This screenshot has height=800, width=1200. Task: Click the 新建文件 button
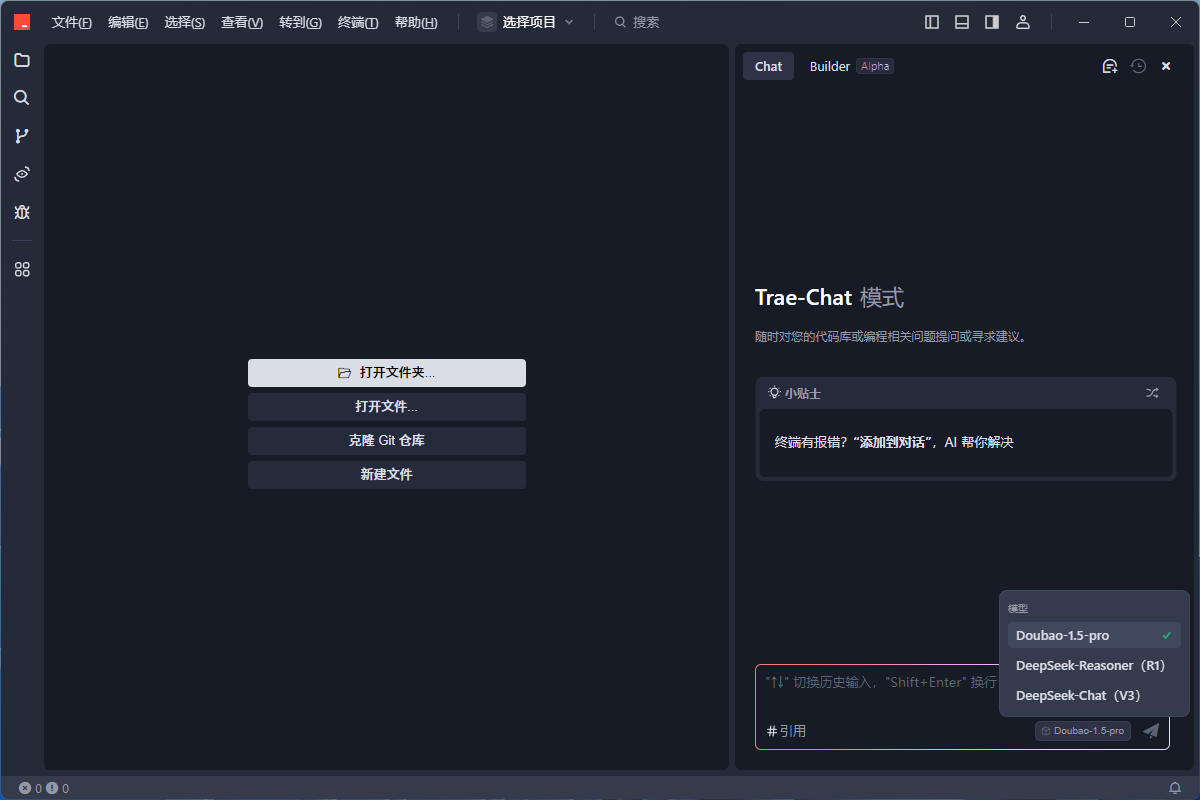click(387, 475)
